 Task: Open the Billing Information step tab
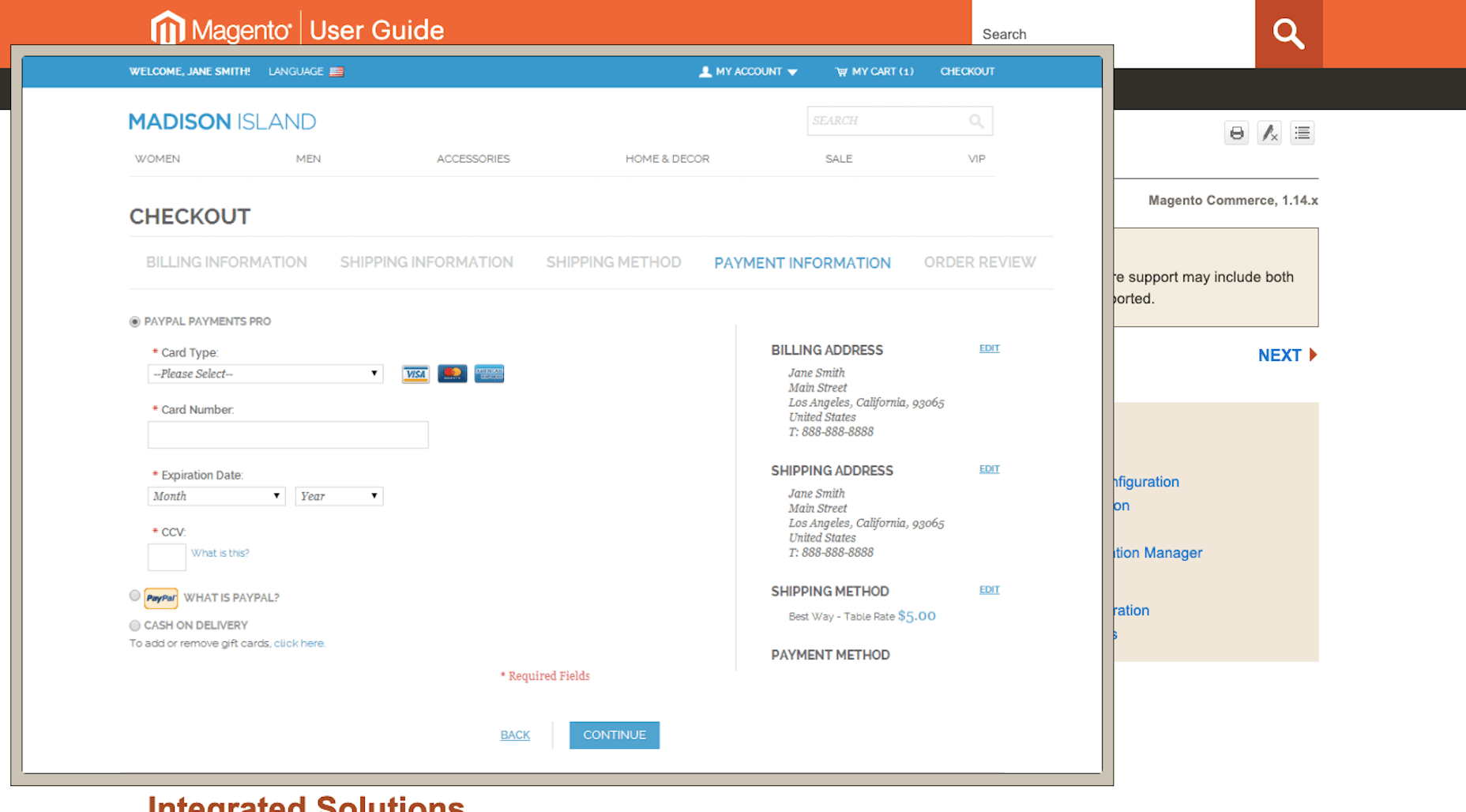[227, 262]
